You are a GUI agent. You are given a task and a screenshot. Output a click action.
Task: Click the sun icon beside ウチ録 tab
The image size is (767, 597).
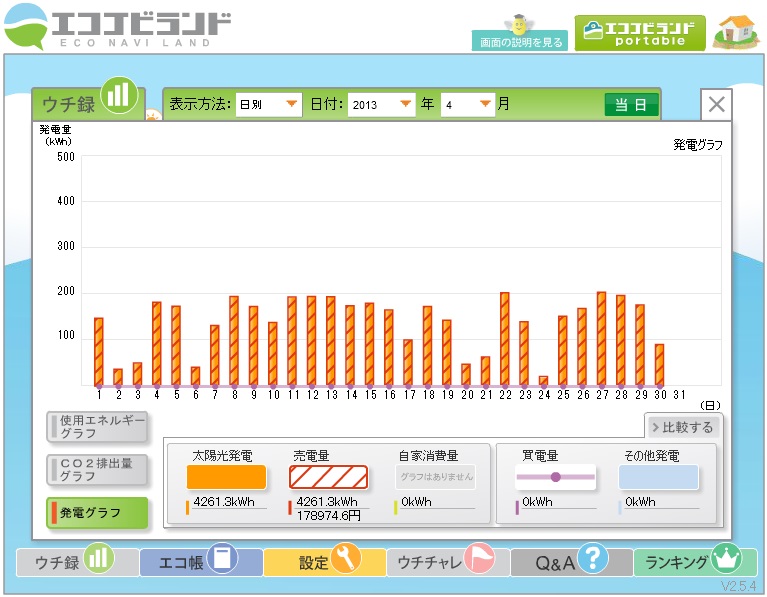(x=154, y=115)
